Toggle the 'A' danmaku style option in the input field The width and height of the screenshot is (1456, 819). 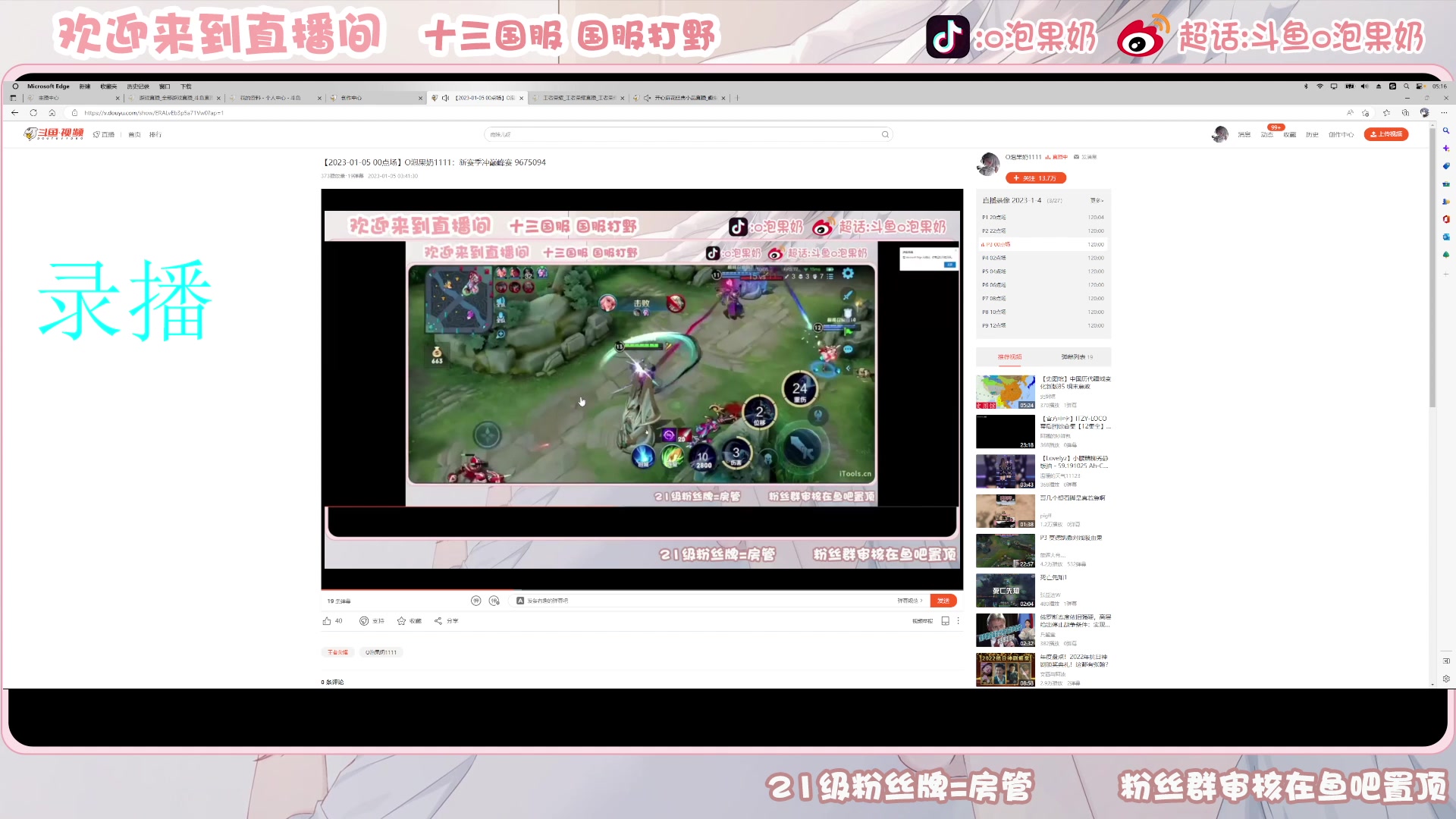click(x=520, y=601)
